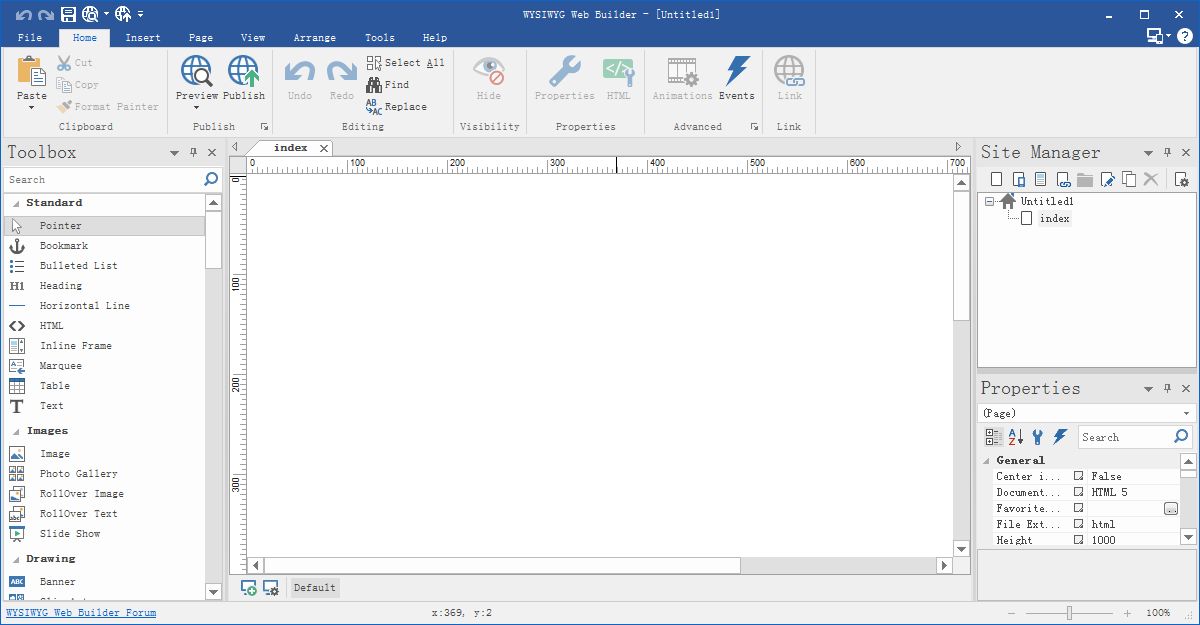Switch to the Insert ribbon tab

[143, 38]
